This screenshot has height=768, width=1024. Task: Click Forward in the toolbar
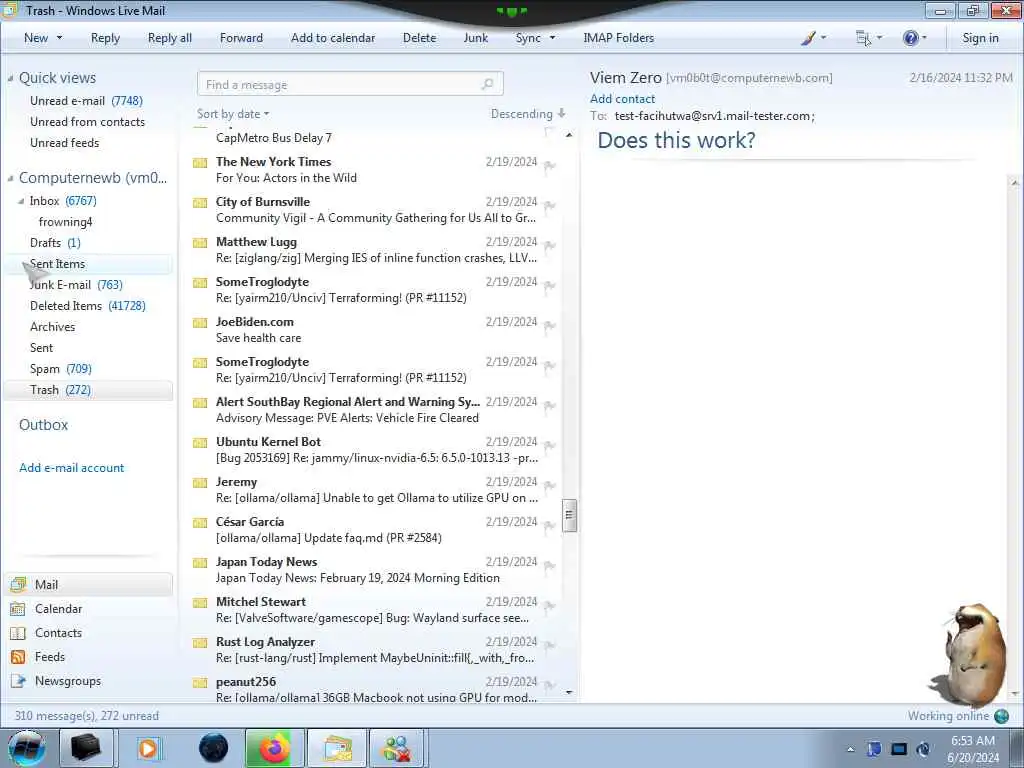(x=241, y=38)
